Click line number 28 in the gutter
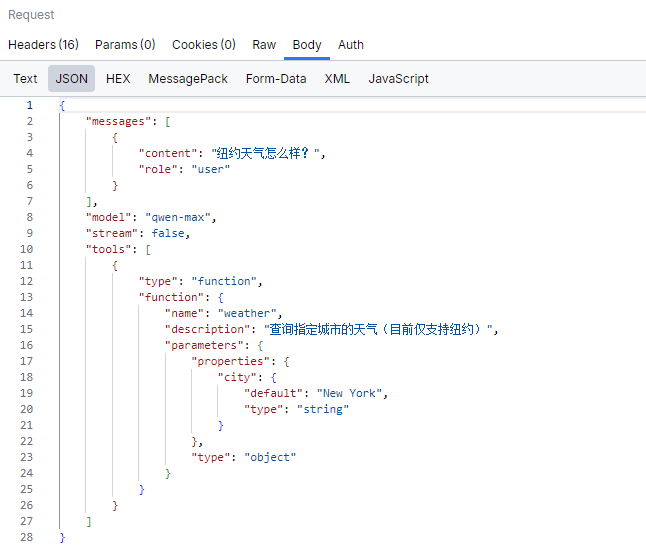 [26, 537]
